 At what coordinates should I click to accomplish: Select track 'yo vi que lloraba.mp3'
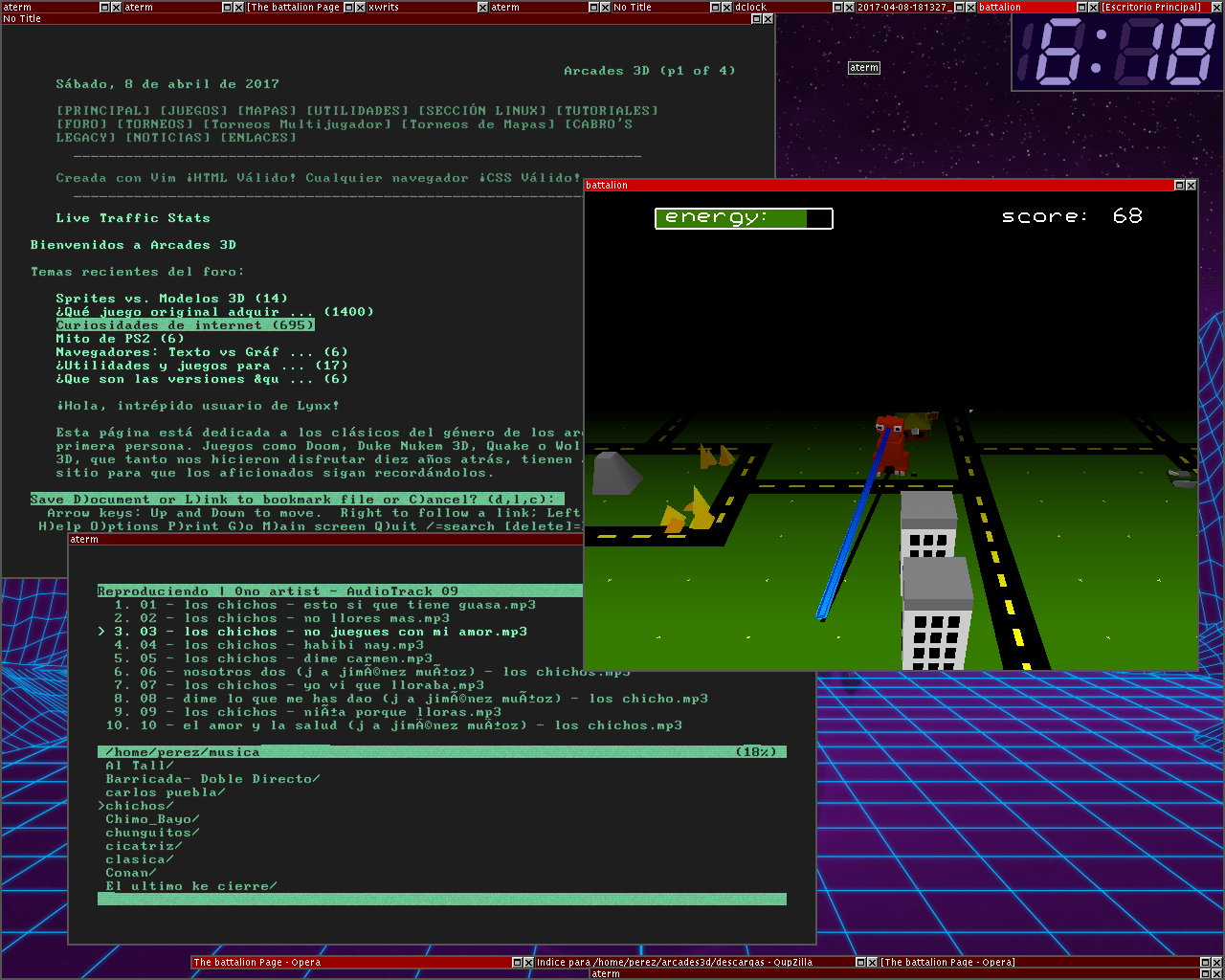(x=300, y=685)
